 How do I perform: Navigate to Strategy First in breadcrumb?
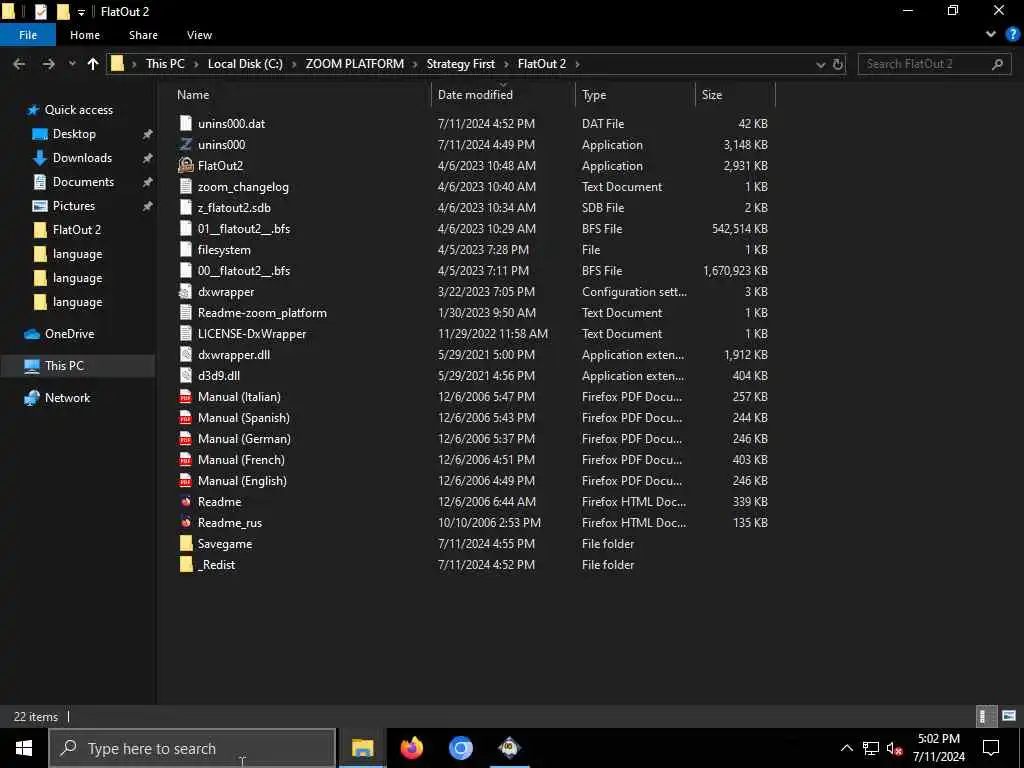(460, 64)
